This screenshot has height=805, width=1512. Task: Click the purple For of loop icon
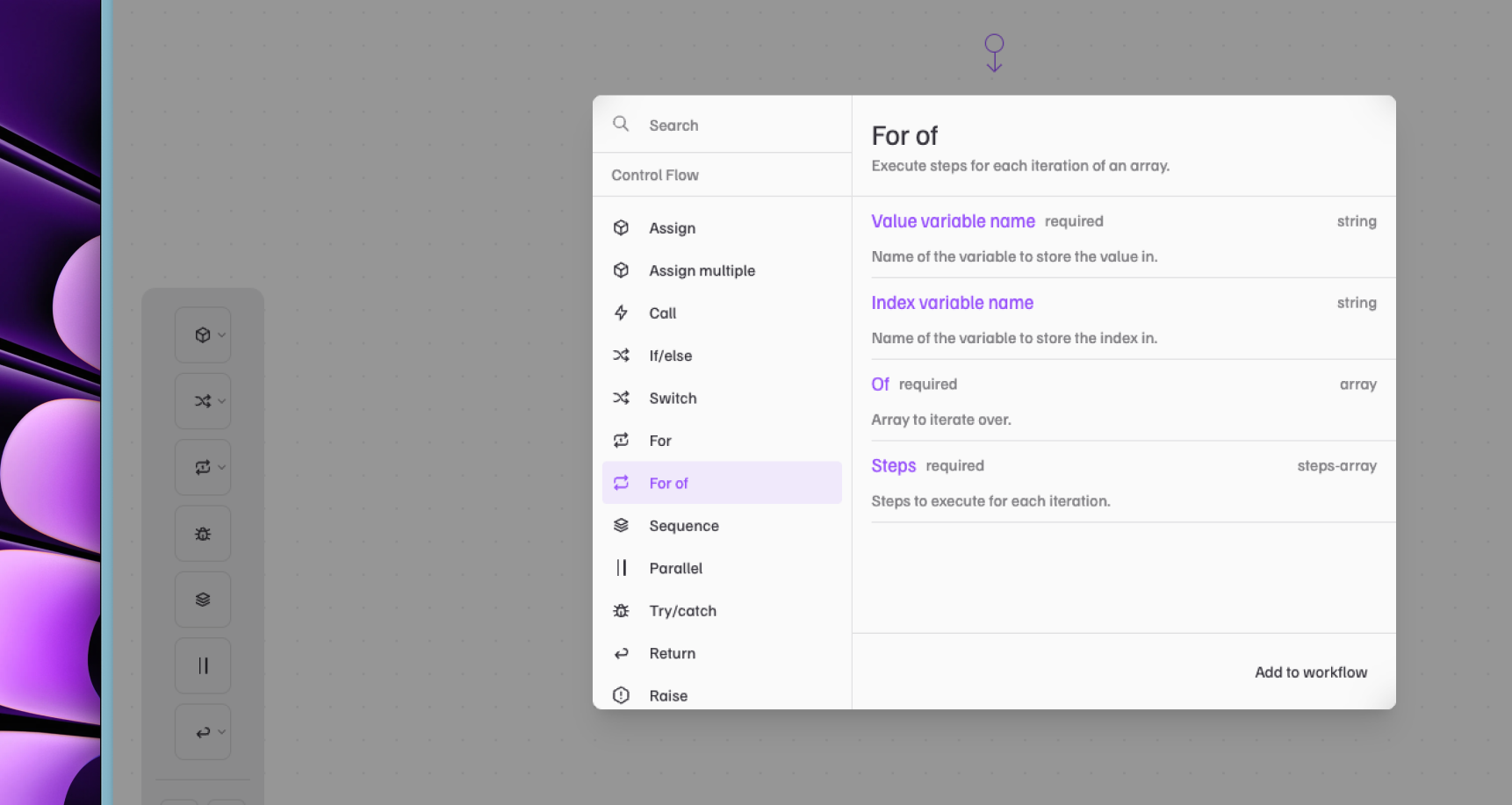pyautogui.click(x=621, y=483)
